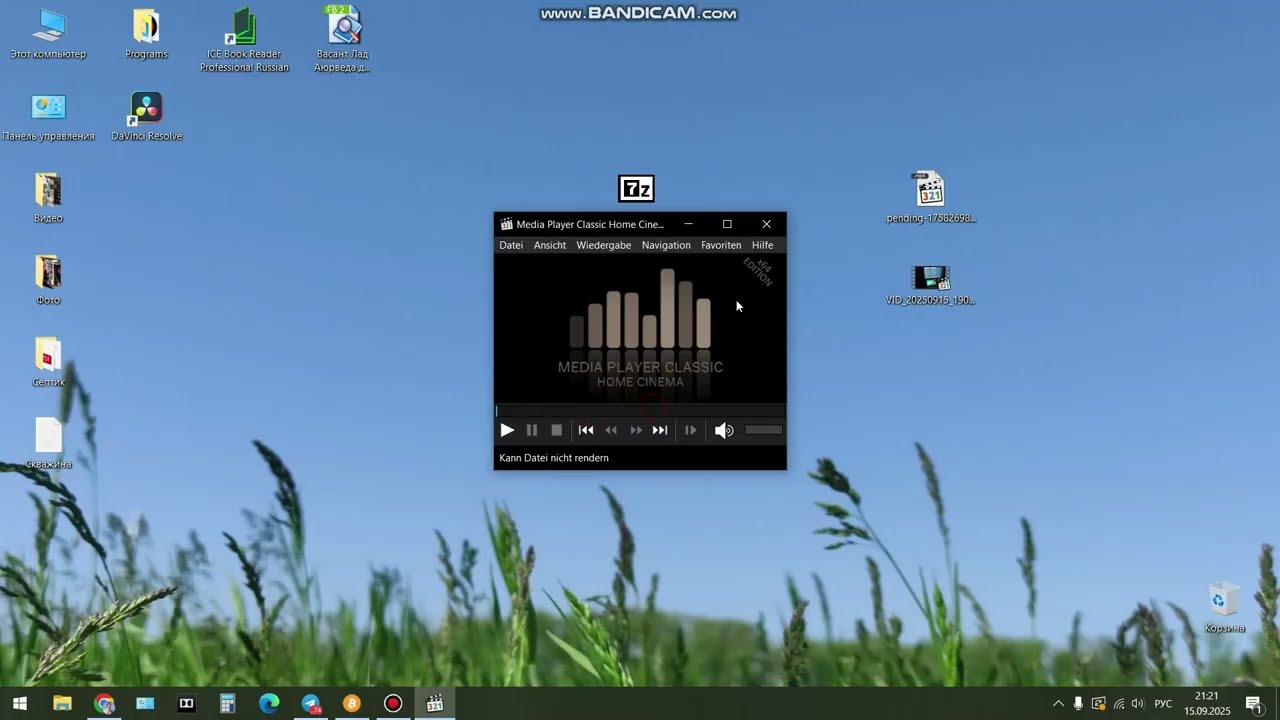Select the Скважина file on the desktop
The width and height of the screenshot is (1280, 720).
click(48, 444)
